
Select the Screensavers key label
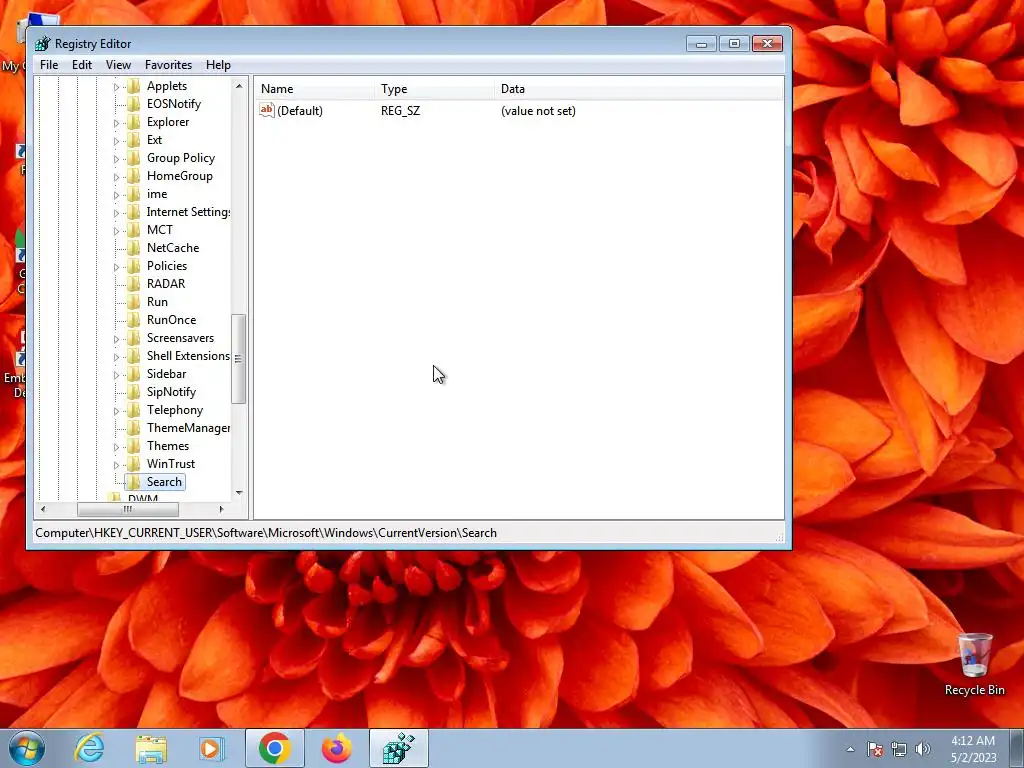coord(180,338)
